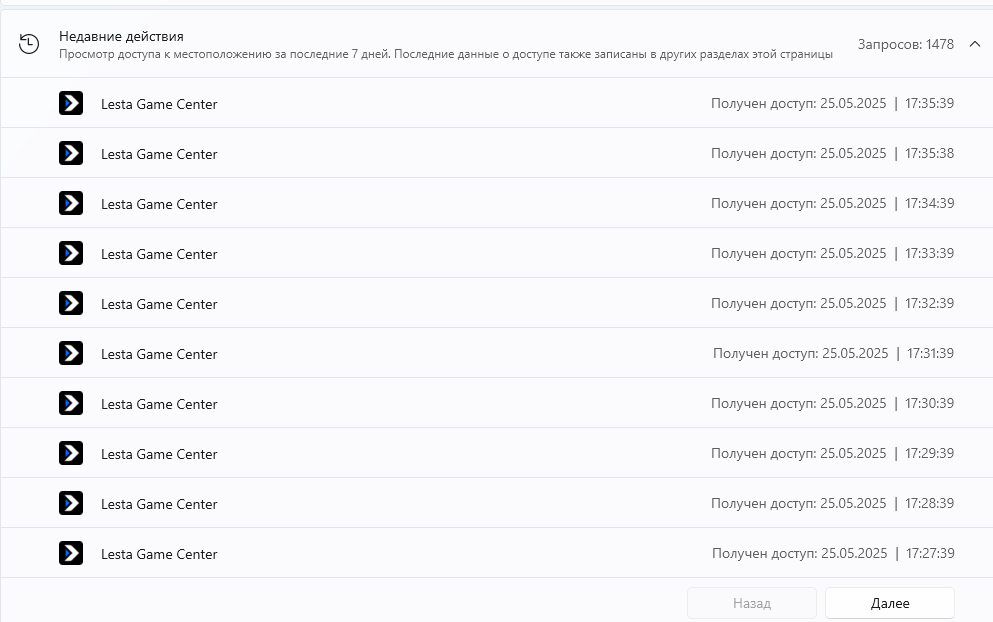Screen dimensions: 993x622
Task: Click Lesta Game Center icon at 17:33:39
Action: point(71,253)
